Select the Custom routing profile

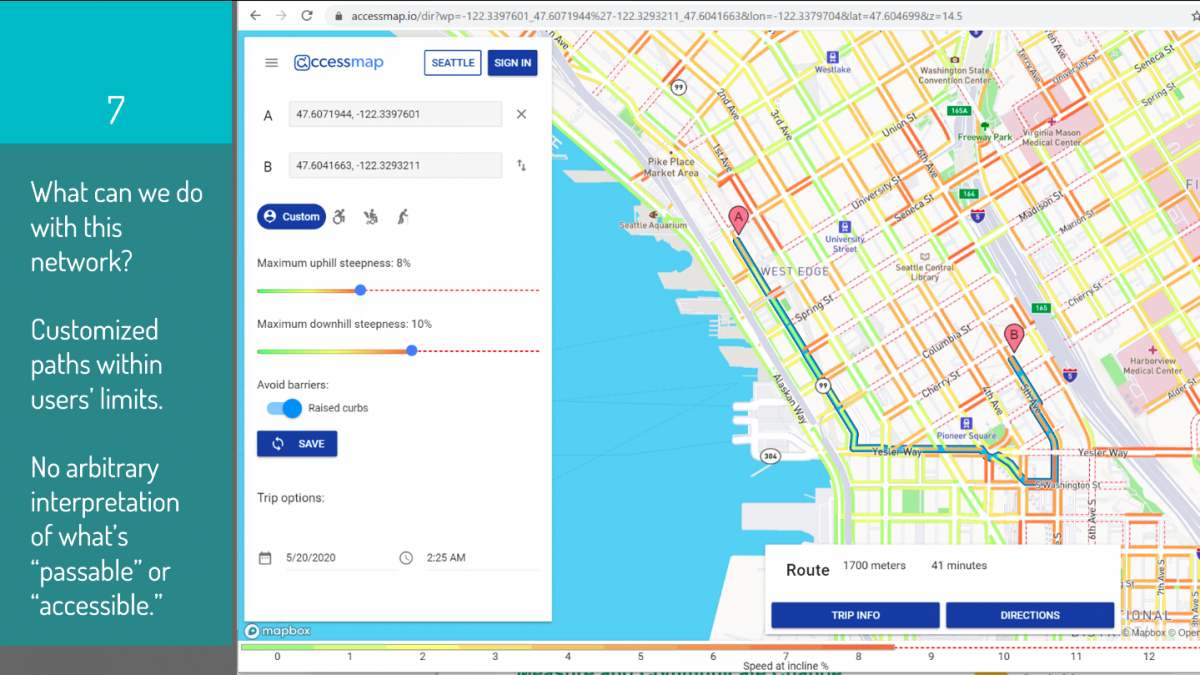coord(291,216)
